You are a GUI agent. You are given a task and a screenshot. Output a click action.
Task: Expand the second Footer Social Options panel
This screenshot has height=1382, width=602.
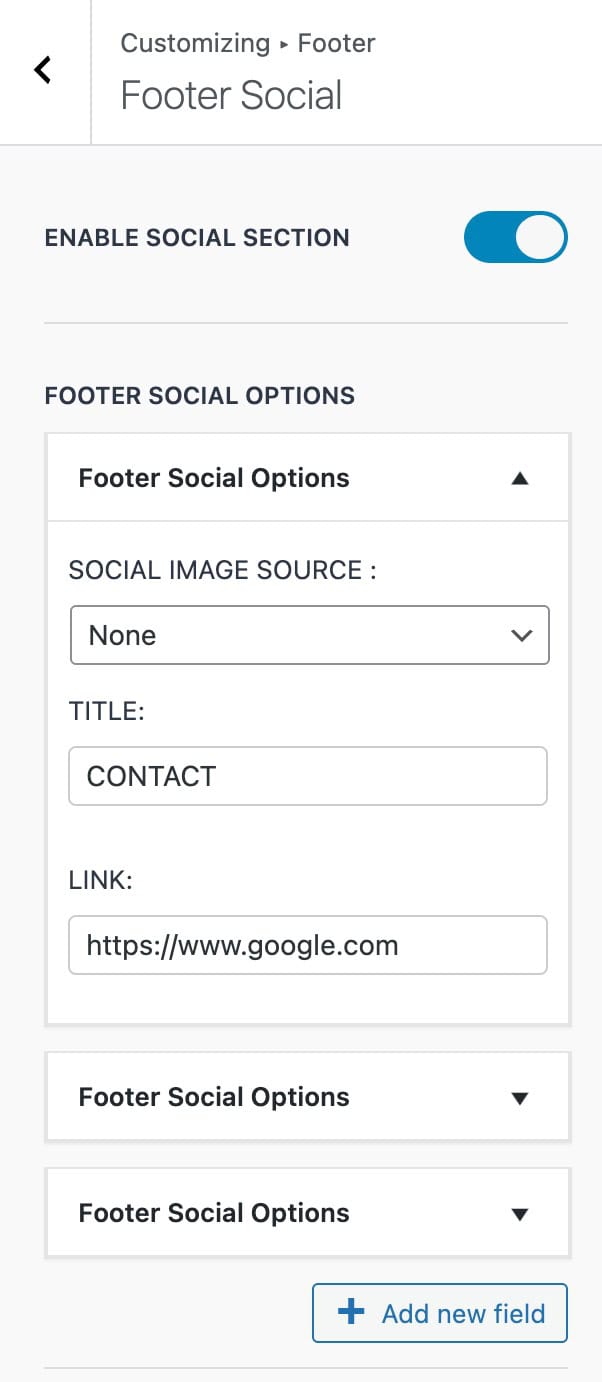[308, 1097]
